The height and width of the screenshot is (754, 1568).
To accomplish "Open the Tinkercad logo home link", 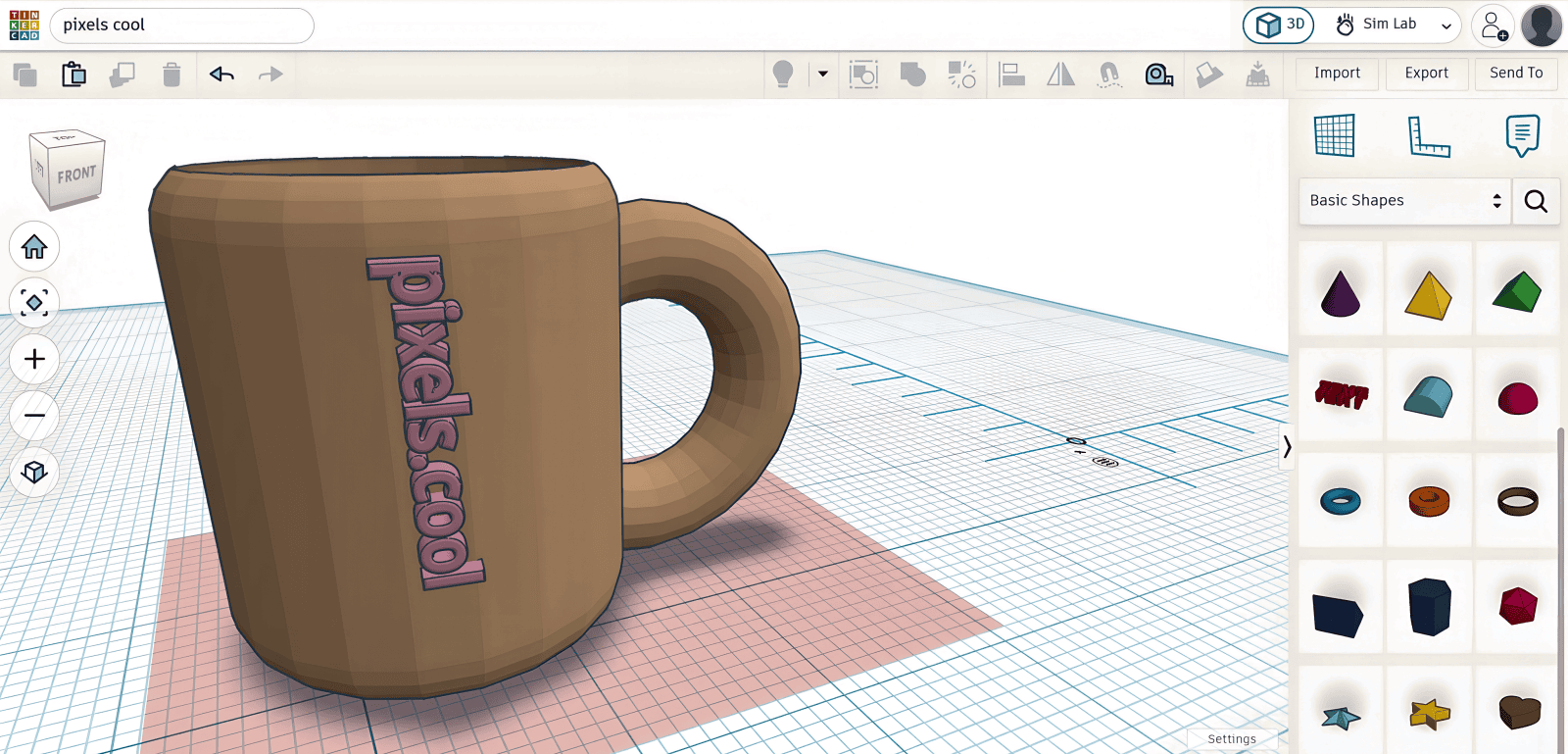I will 24,25.
